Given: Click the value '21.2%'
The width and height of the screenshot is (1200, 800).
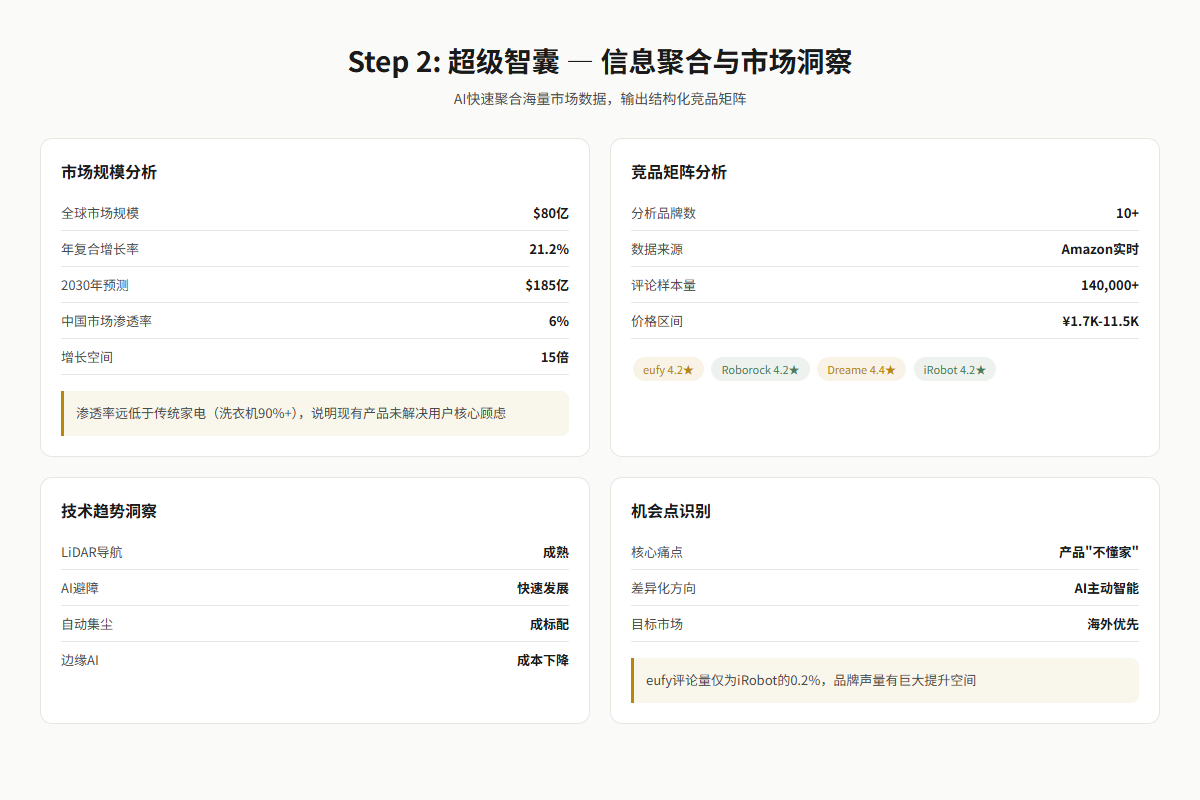Looking at the screenshot, I should click(549, 249).
